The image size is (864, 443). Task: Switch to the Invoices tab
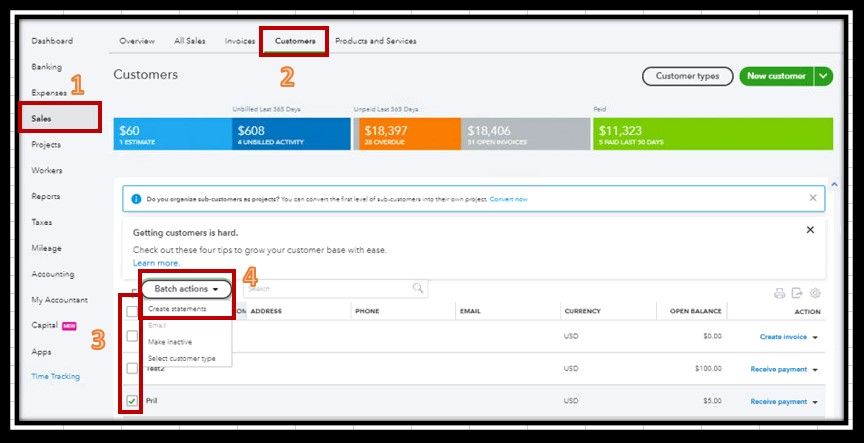coord(240,41)
